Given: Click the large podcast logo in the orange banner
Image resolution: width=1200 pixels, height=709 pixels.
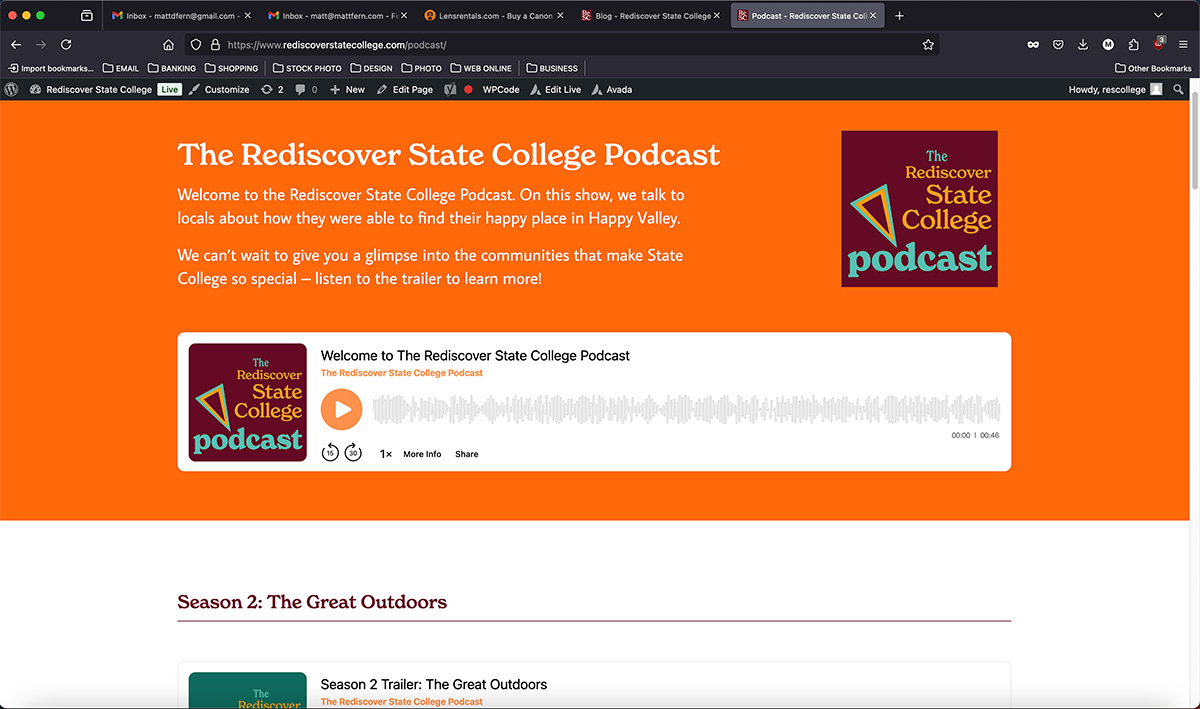Looking at the screenshot, I should tap(919, 209).
